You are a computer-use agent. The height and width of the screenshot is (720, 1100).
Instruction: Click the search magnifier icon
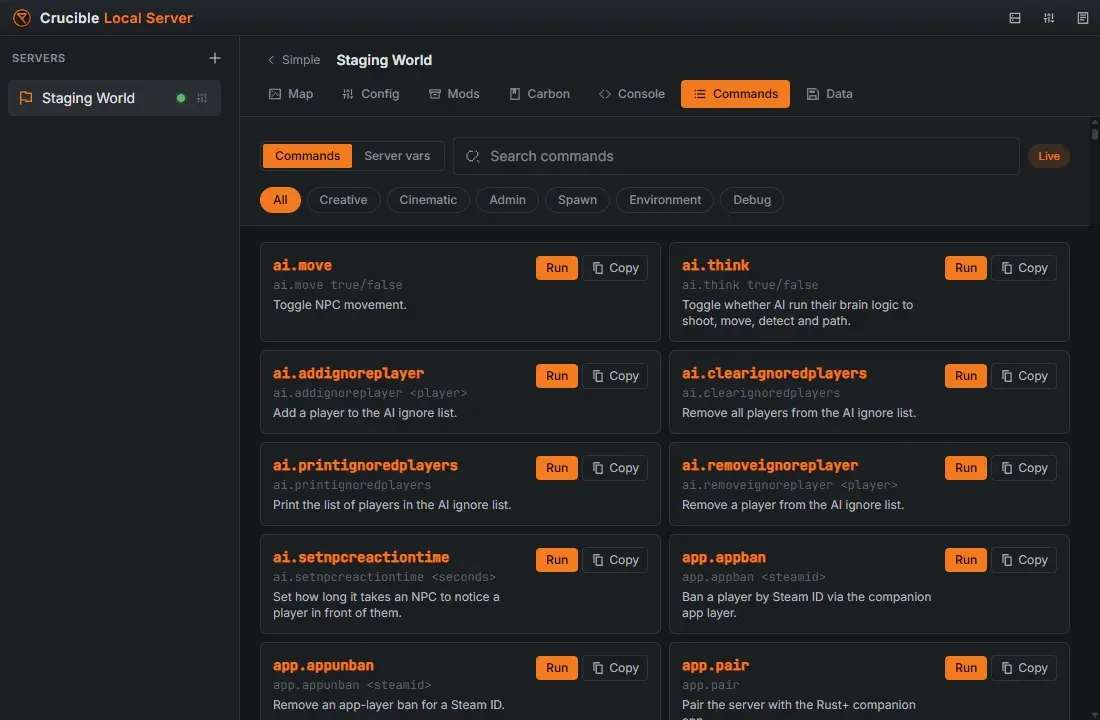pyautogui.click(x=473, y=156)
